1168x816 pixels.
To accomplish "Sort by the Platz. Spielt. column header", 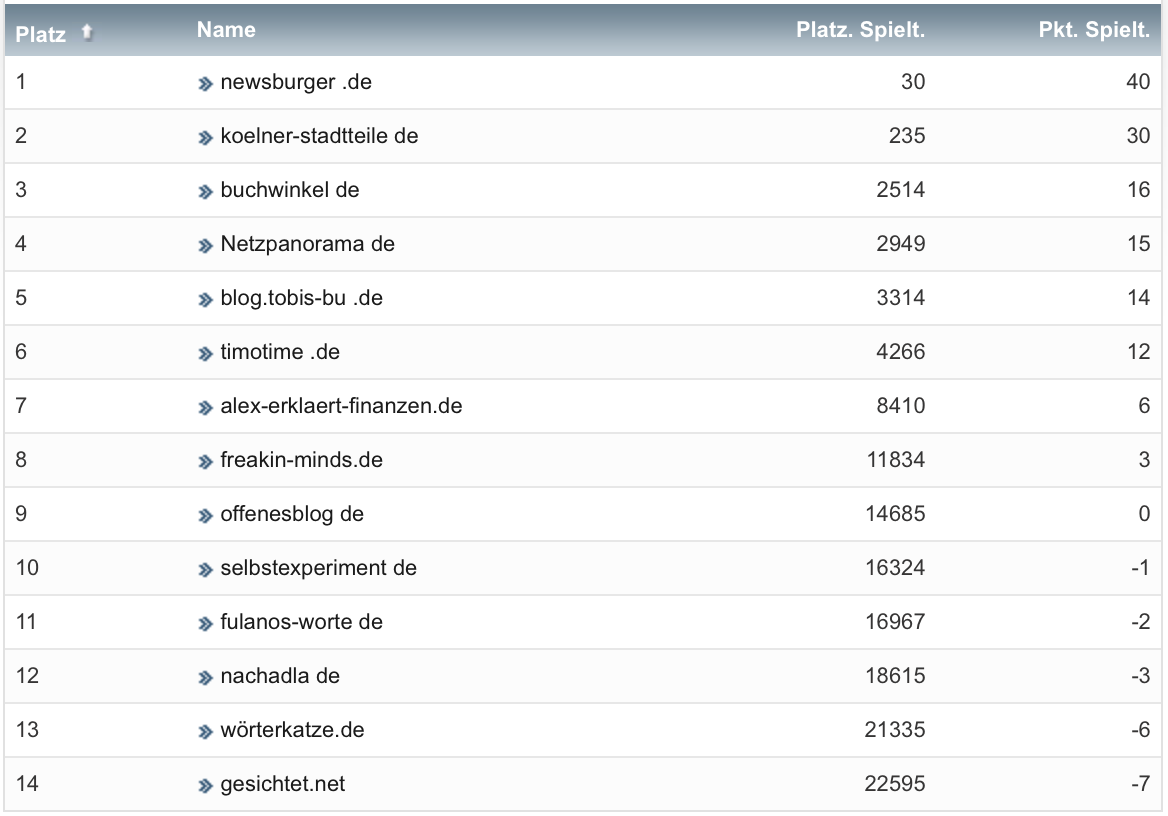I will click(860, 30).
